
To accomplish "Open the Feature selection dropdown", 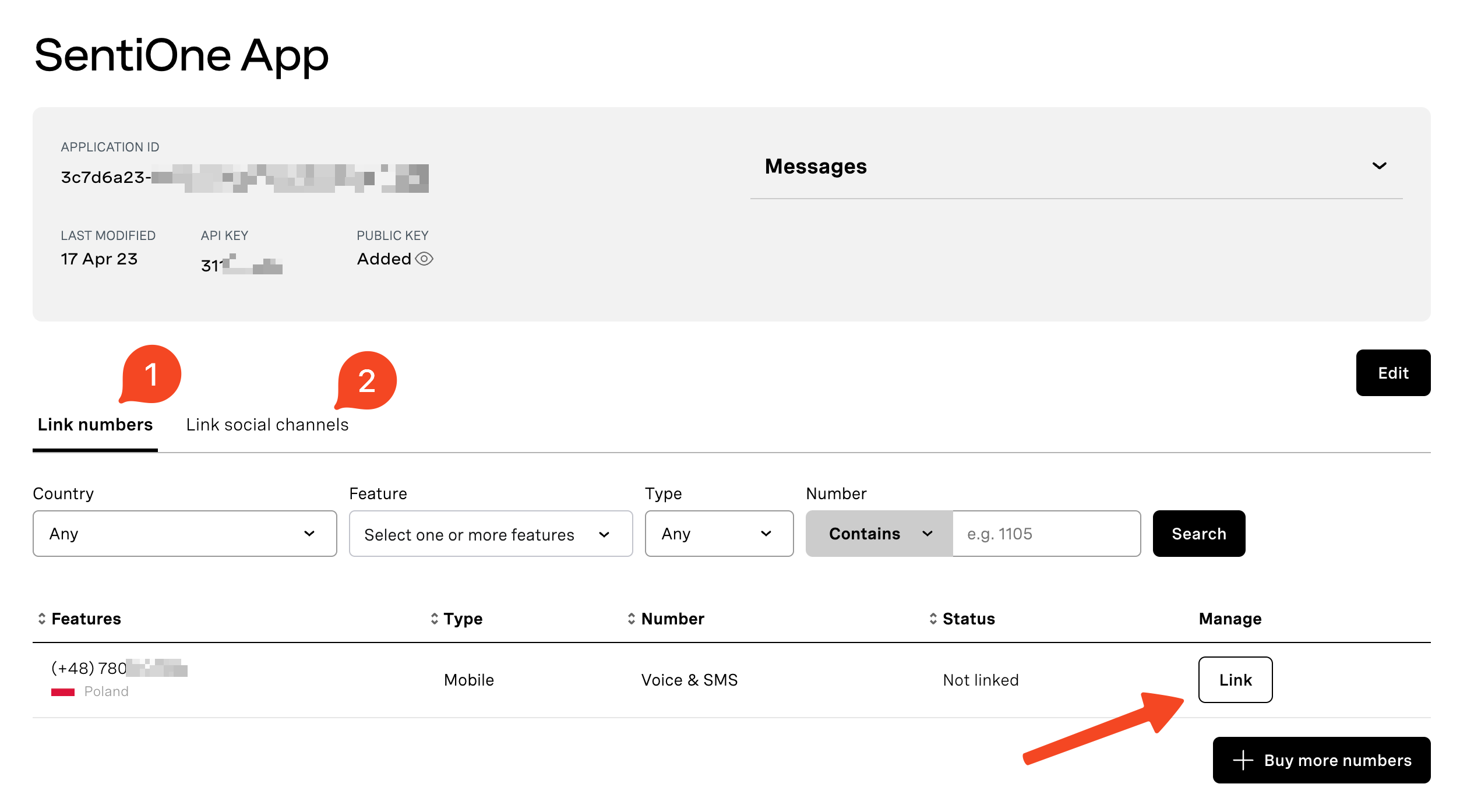I will [491, 534].
